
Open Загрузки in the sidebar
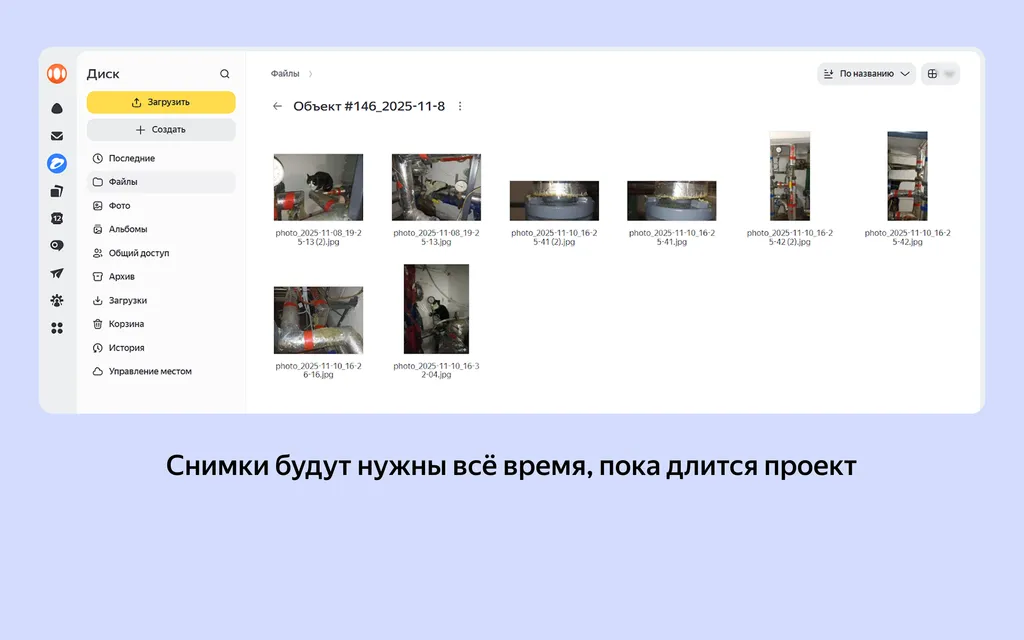[x=161, y=300]
